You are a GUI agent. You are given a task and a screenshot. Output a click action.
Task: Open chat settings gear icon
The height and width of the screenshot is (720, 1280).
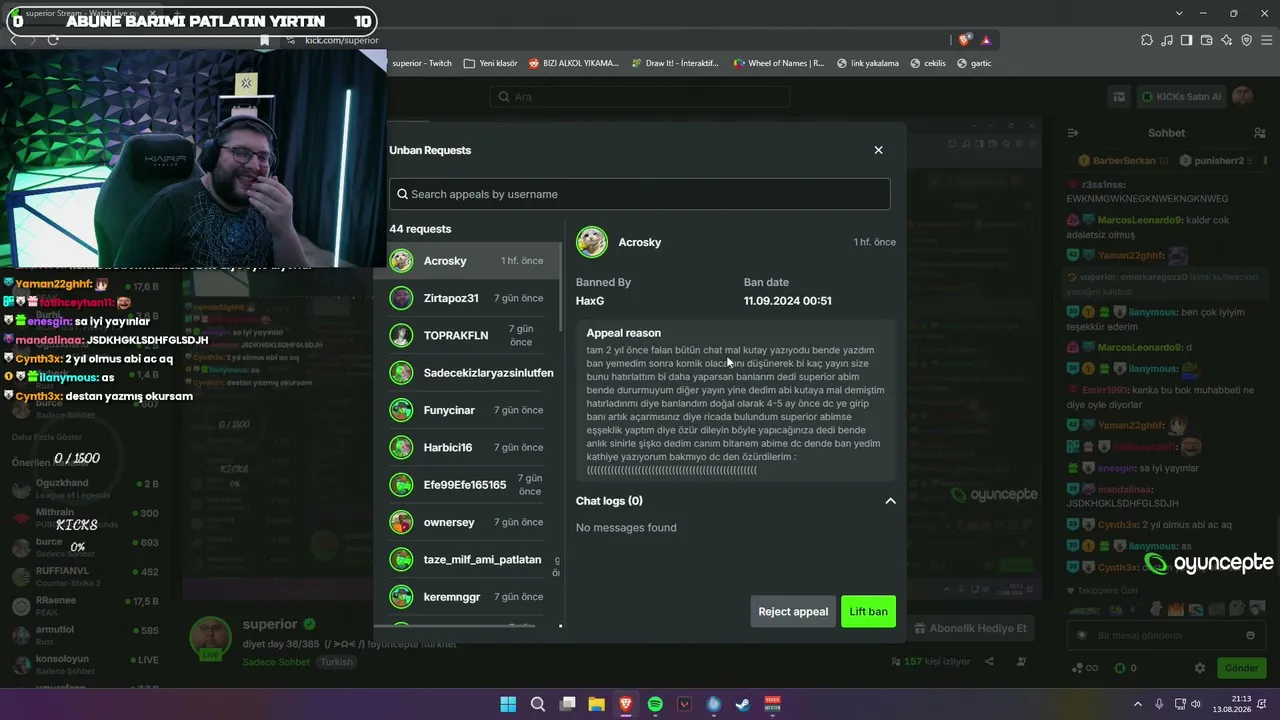(1200, 668)
